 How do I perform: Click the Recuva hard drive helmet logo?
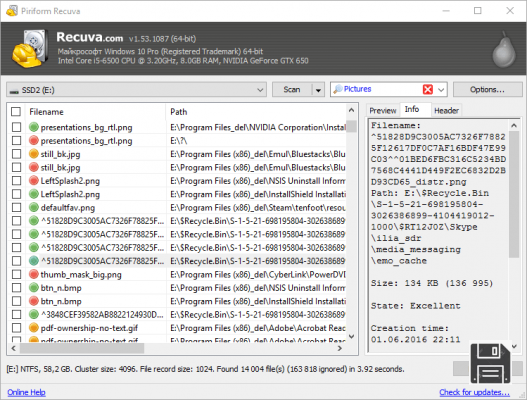point(29,48)
